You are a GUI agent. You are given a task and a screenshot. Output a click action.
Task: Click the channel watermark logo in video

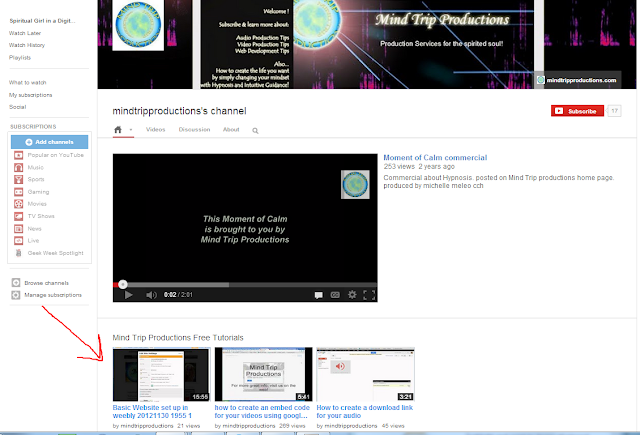355,184
